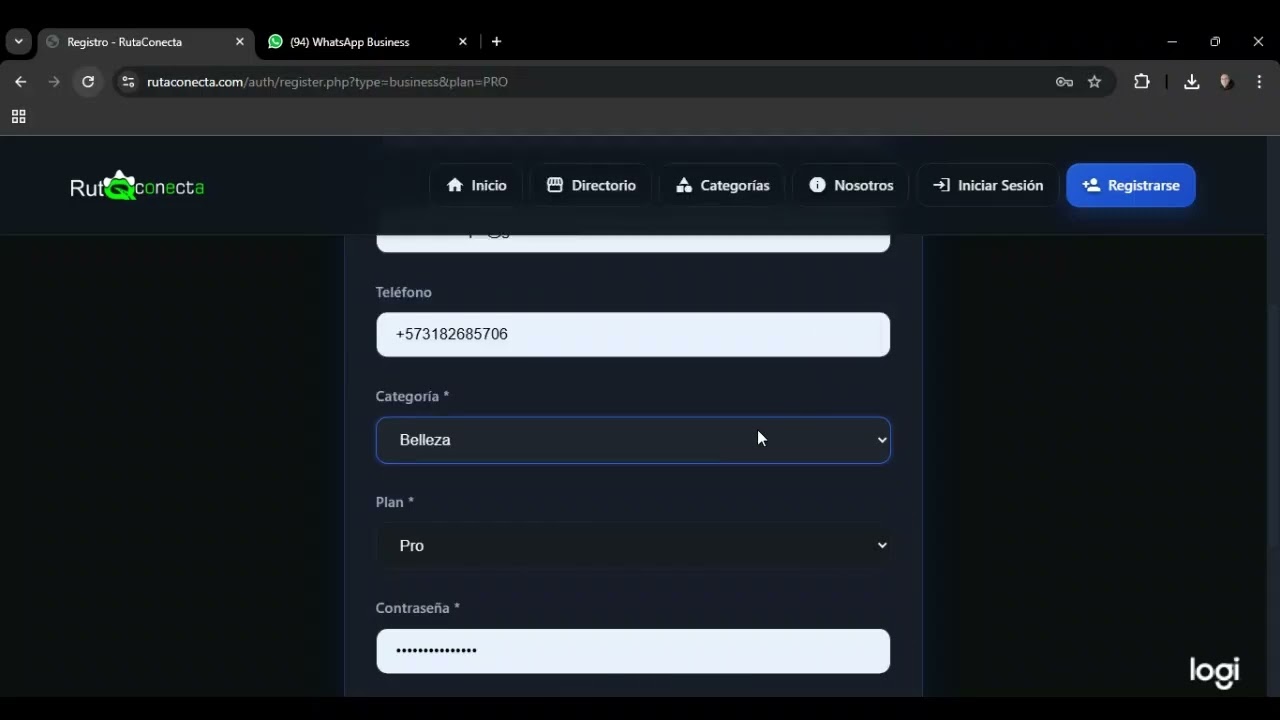1280x720 pixels.
Task: Click the 'Plan *' label
Action: [x=394, y=502]
